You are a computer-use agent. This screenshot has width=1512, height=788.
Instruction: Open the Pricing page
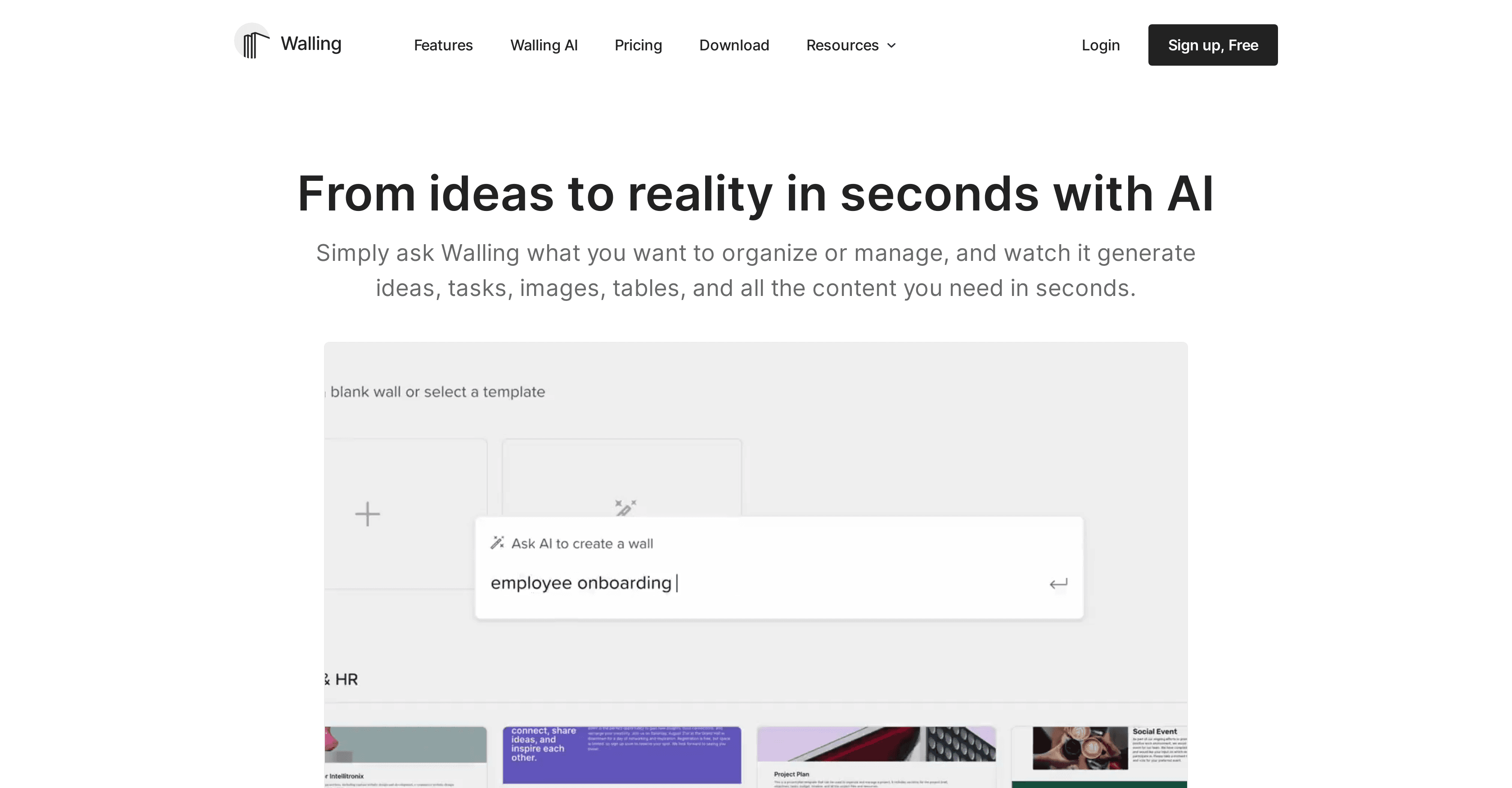click(x=638, y=45)
